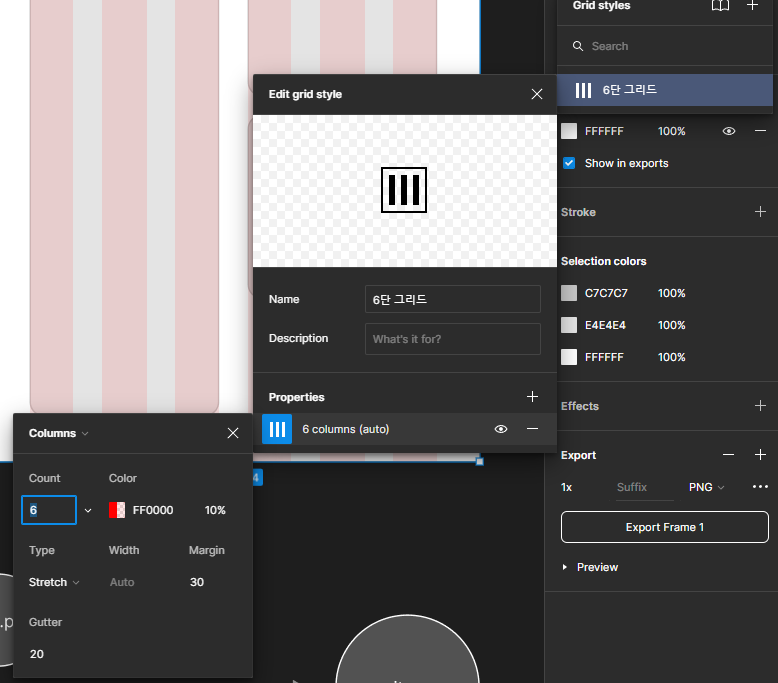Viewport: 778px width, 683px height.
Task: Open the red FF0000 grid color swatch
Action: [x=117, y=510]
